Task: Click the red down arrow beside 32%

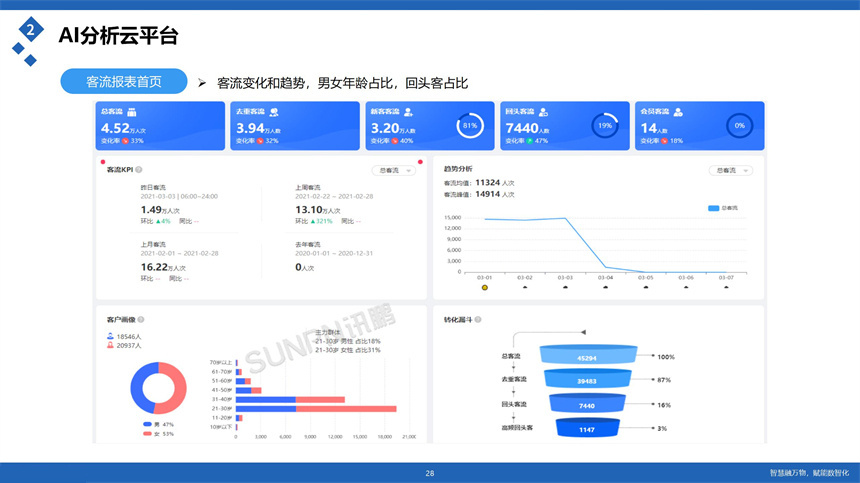Action: pos(260,141)
